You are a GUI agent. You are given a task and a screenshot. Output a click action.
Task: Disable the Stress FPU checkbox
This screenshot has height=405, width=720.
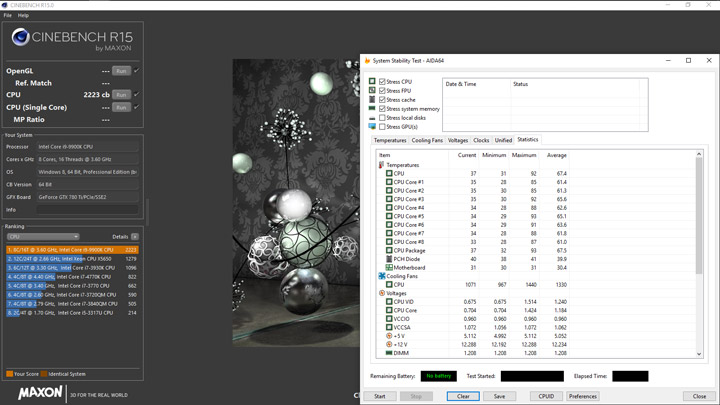[382, 91]
